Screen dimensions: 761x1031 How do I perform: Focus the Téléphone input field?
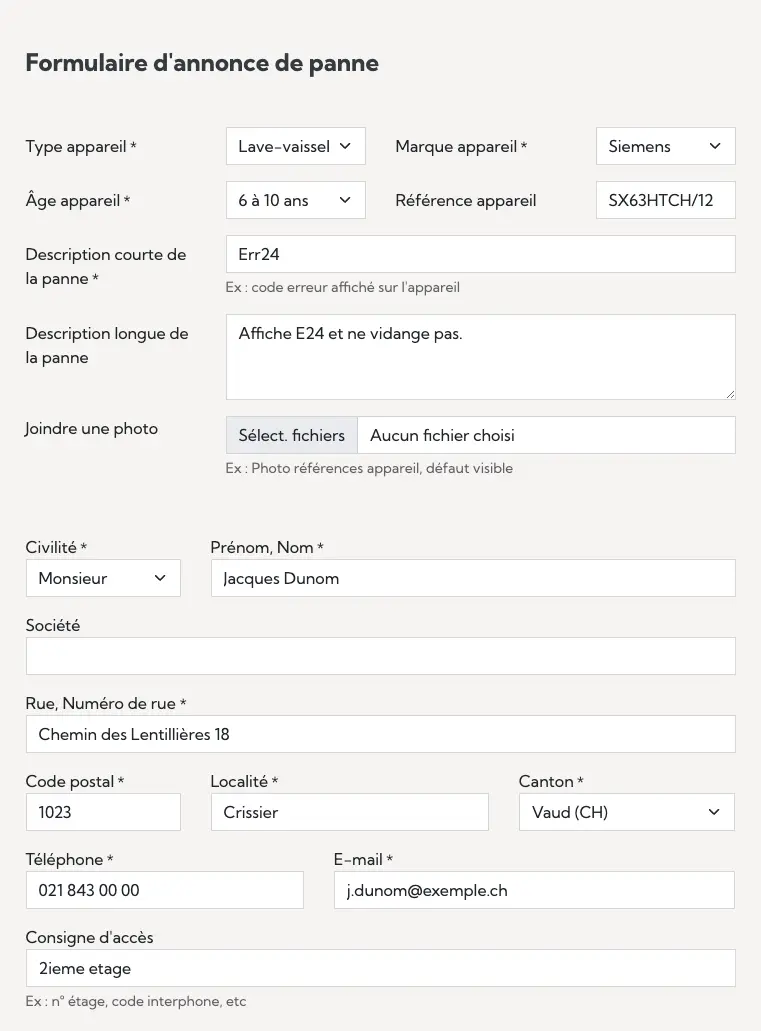point(164,890)
